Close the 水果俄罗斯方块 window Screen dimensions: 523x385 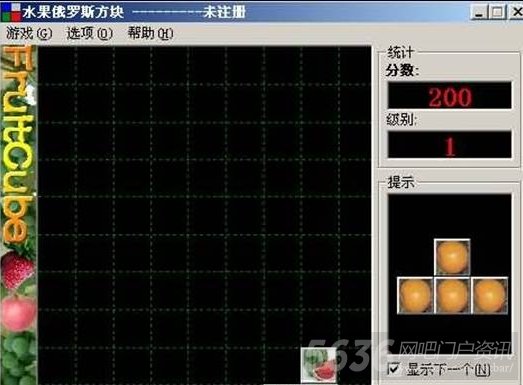[516, 12]
